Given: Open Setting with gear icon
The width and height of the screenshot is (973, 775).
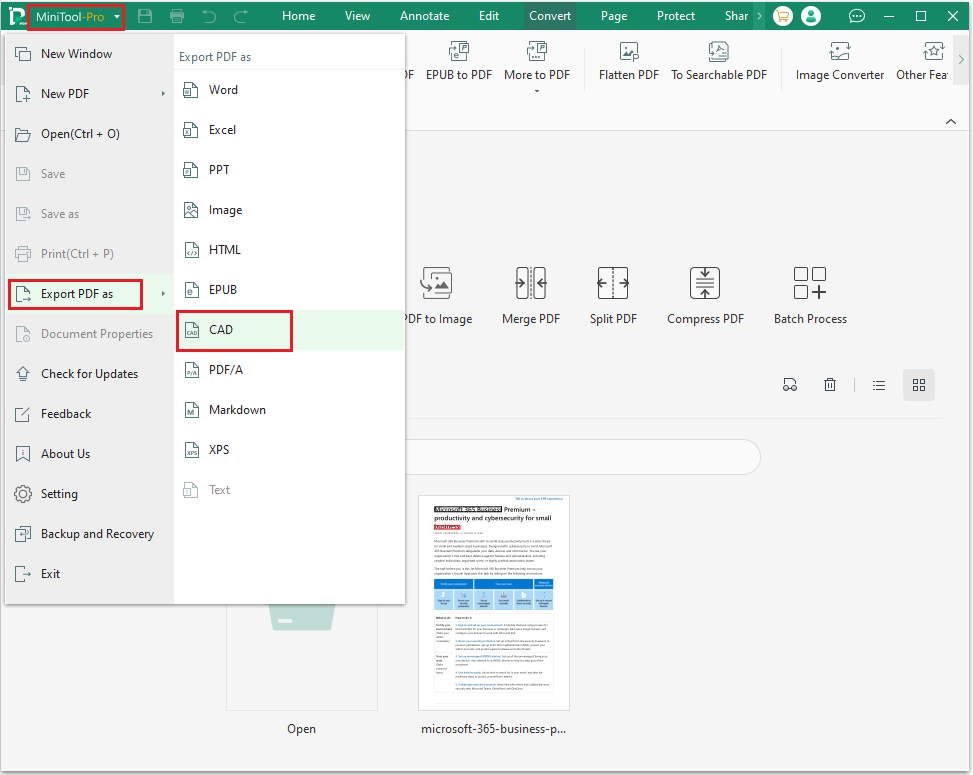Looking at the screenshot, I should [90, 494].
